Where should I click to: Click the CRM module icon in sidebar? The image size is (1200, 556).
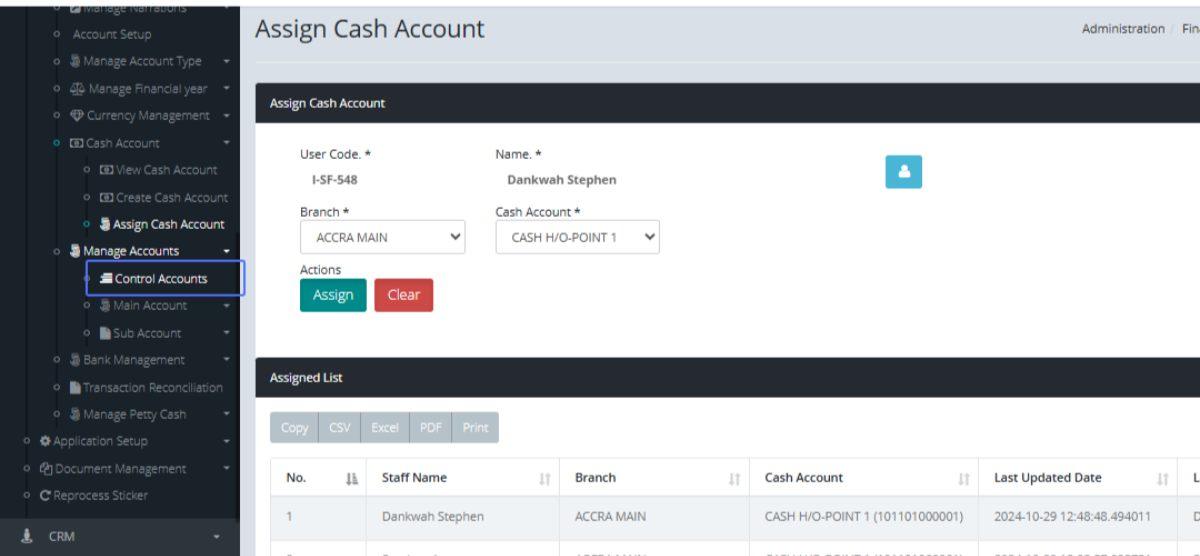[x=27, y=536]
